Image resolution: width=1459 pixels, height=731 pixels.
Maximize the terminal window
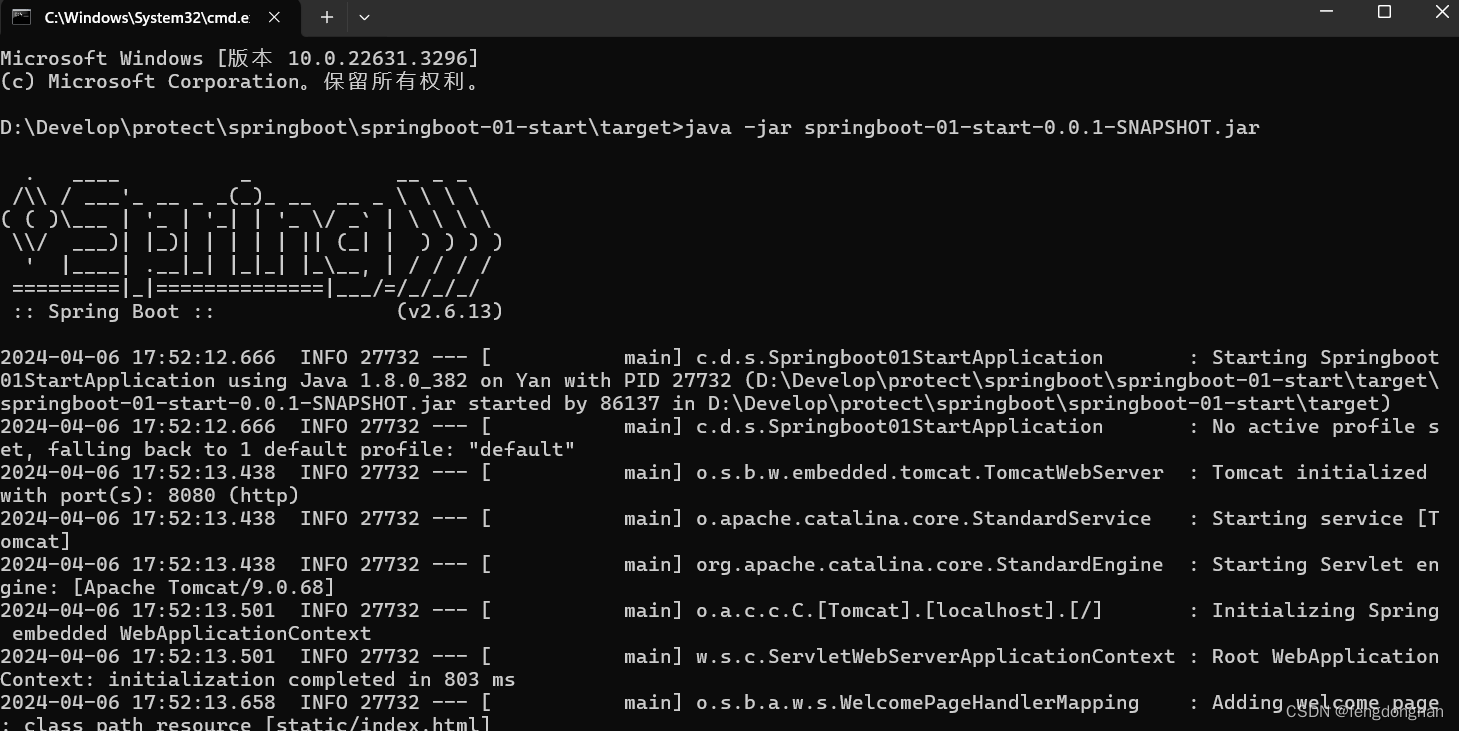coord(1384,12)
